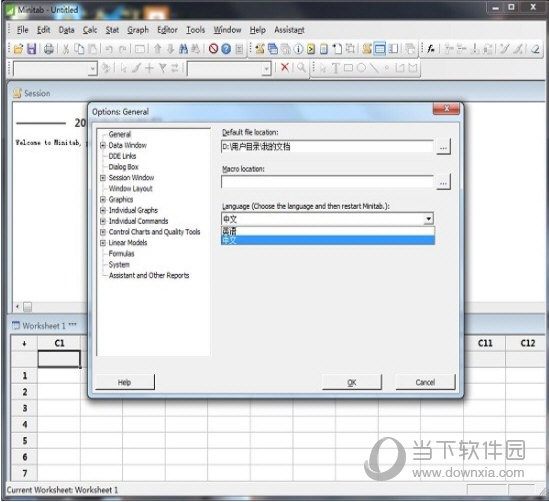Click Cancel in Options dialog
Image resolution: width=549 pixels, height=502 pixels.
[x=425, y=382]
